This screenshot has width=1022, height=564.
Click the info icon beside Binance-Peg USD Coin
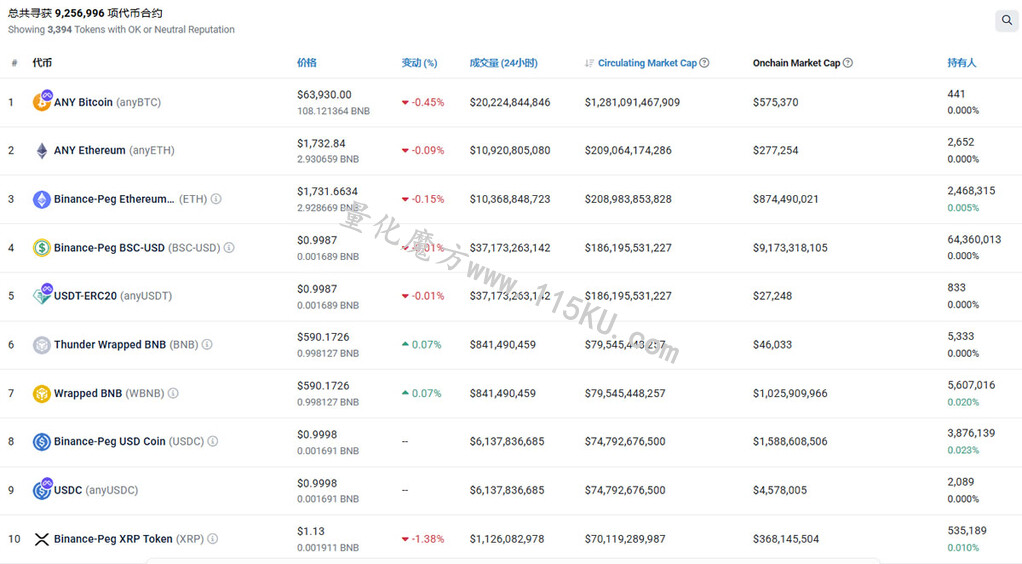(212, 441)
